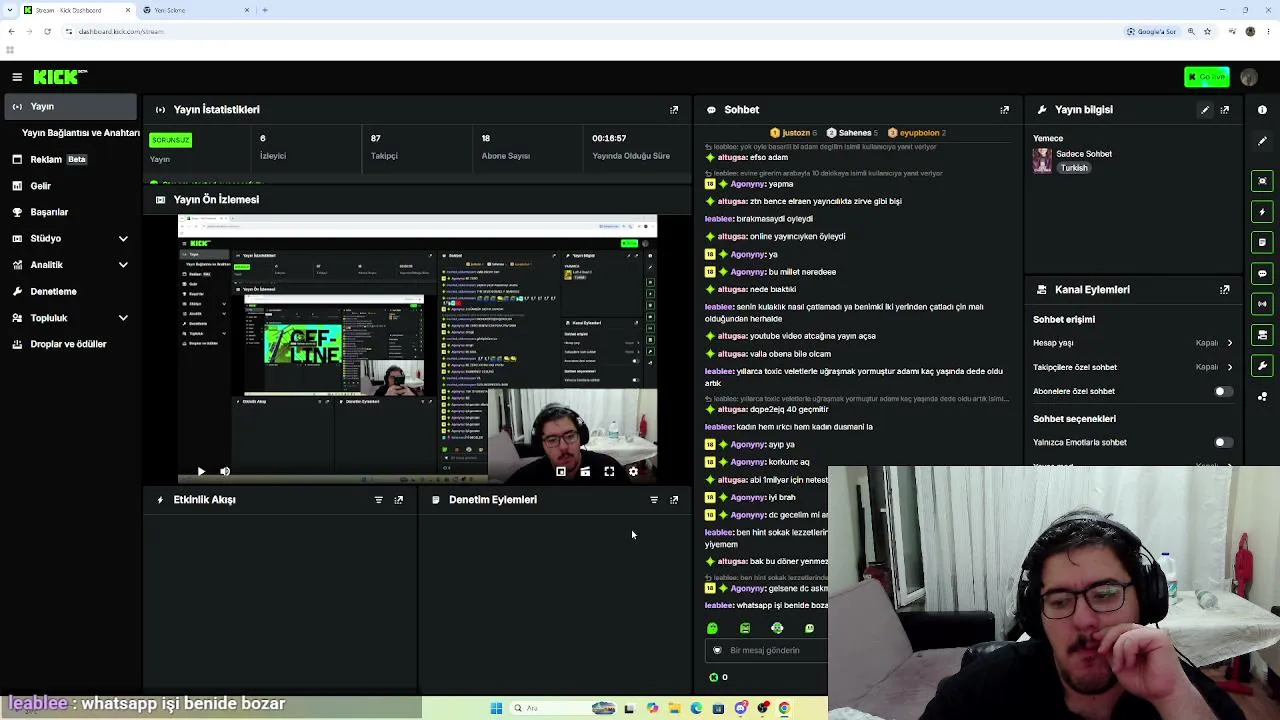
Task: Switch preview to theater mode
Action: tap(585, 471)
